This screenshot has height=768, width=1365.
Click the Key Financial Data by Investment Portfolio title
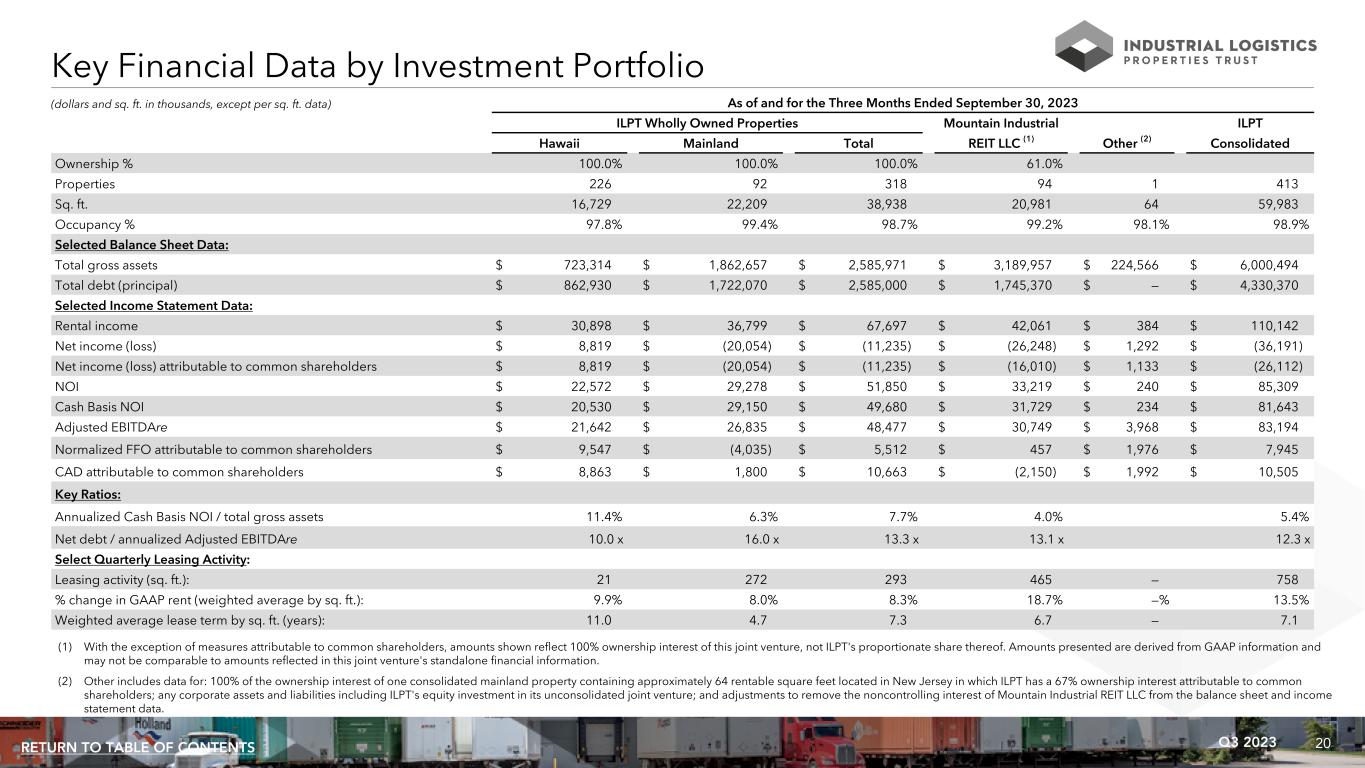click(378, 66)
